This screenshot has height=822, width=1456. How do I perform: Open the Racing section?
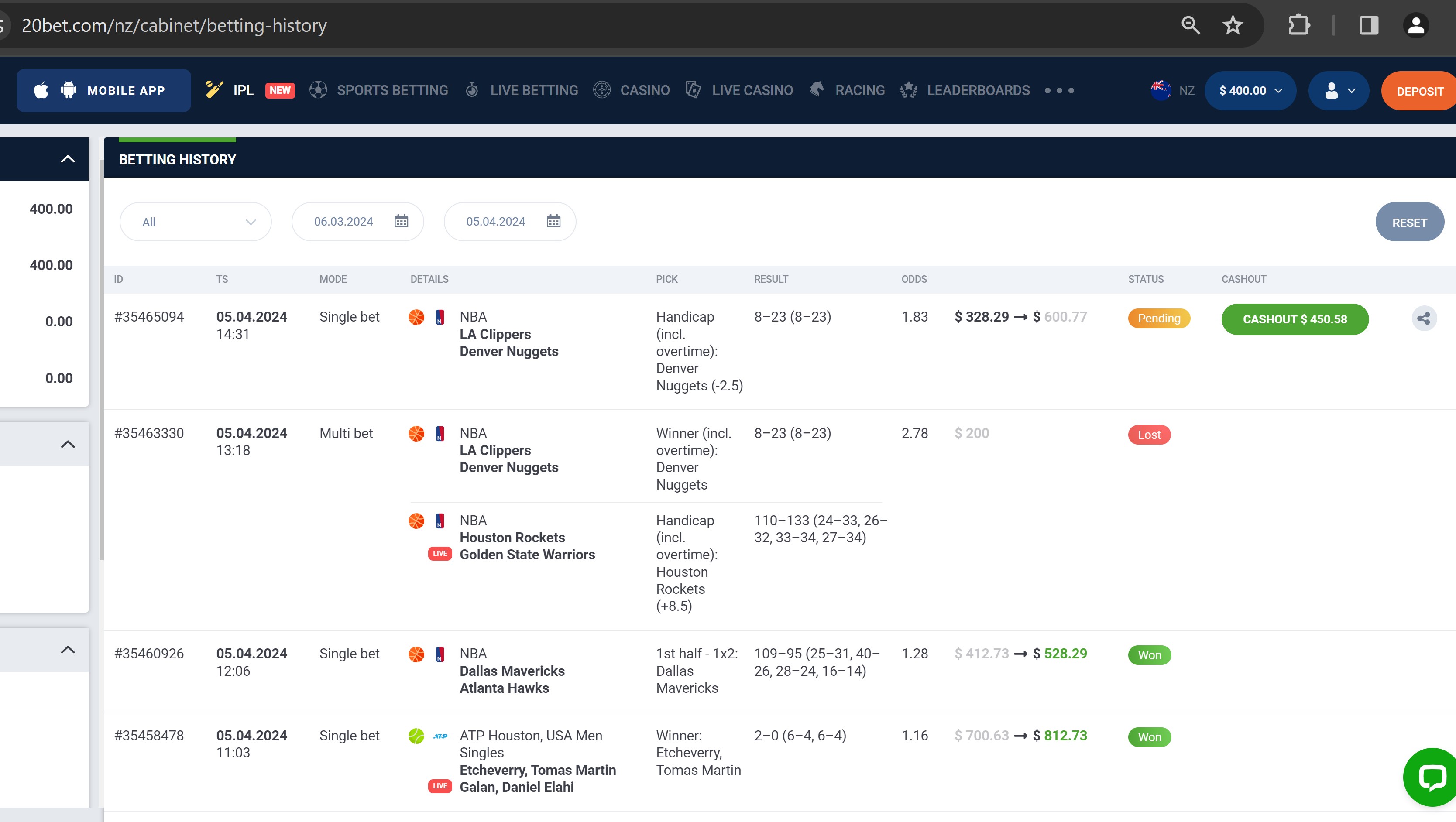point(860,90)
